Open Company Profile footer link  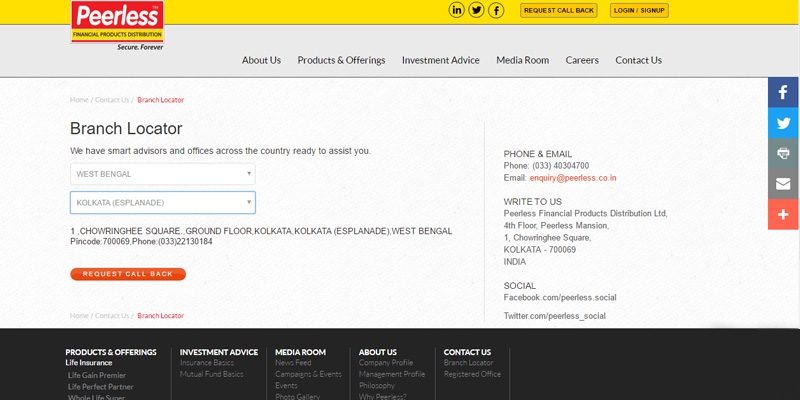click(386, 363)
